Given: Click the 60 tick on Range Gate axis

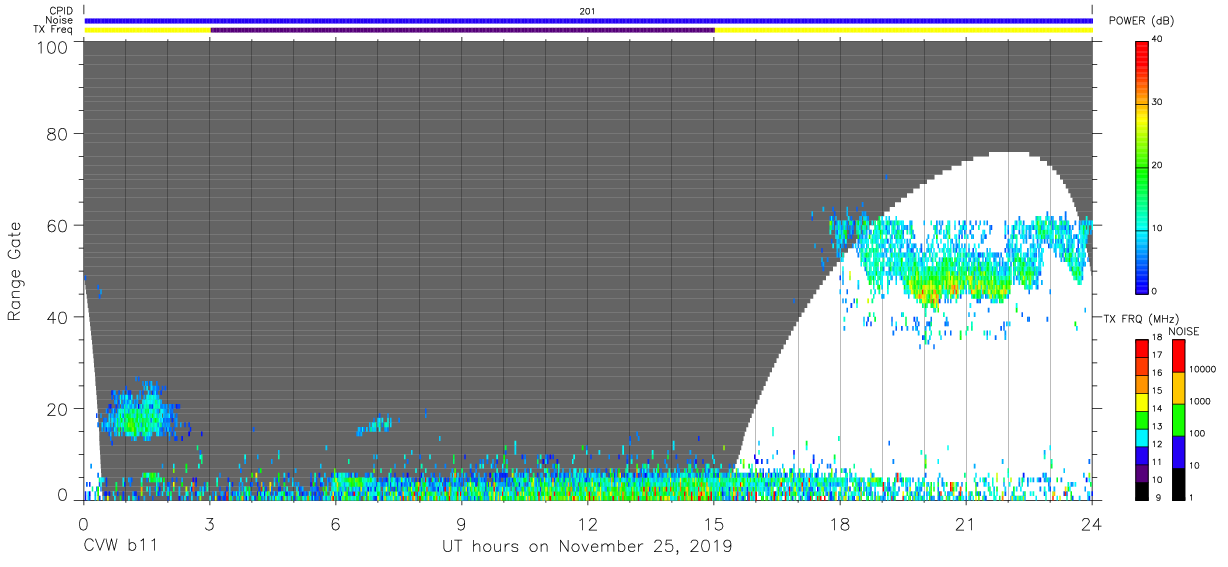Looking at the screenshot, I should (58, 225).
